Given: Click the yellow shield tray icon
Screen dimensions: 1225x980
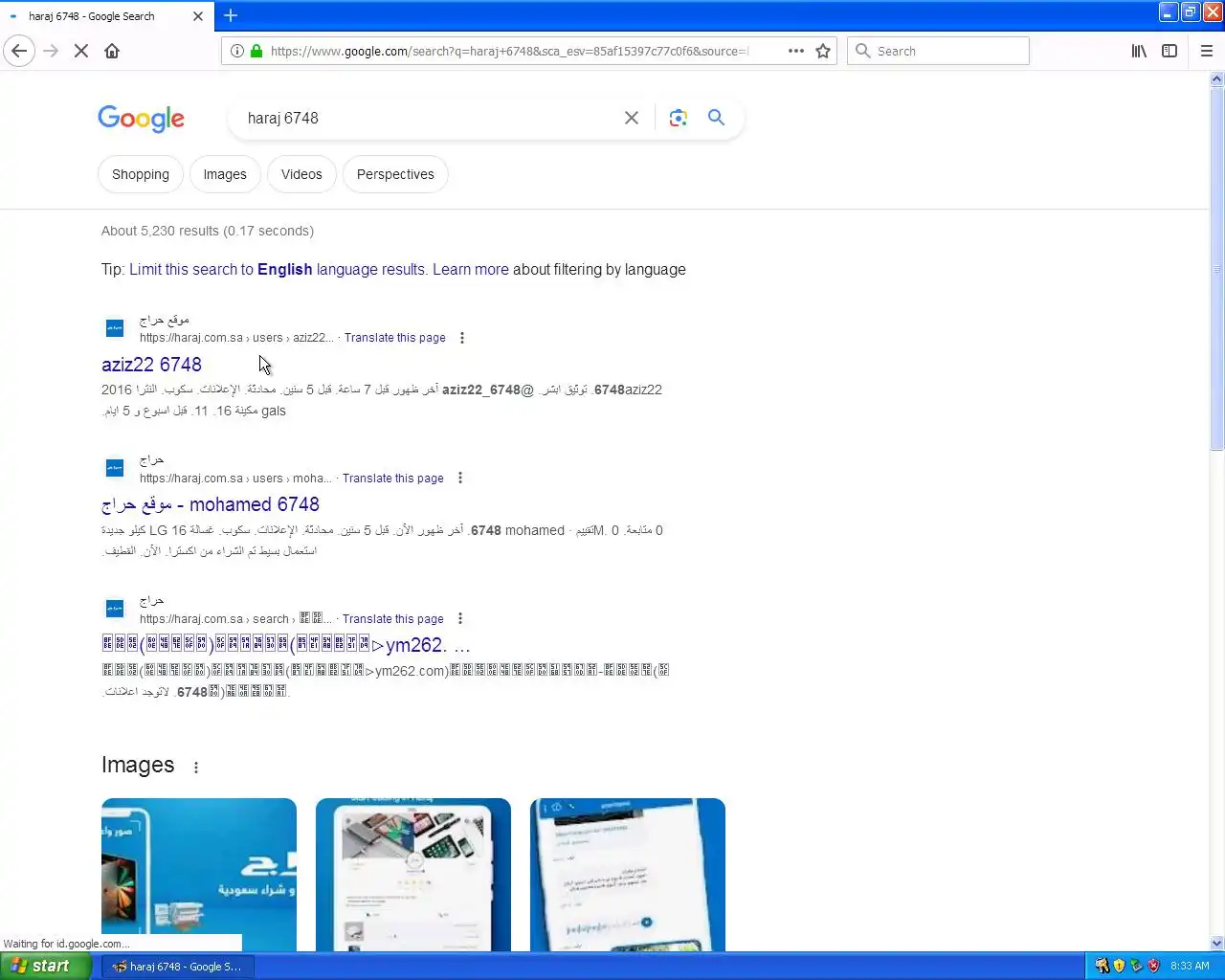Looking at the screenshot, I should (x=1120, y=966).
